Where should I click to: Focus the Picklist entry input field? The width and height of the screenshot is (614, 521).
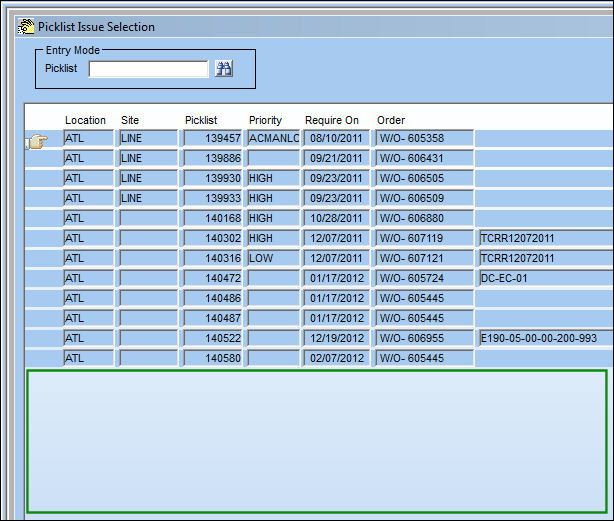[x=148, y=69]
